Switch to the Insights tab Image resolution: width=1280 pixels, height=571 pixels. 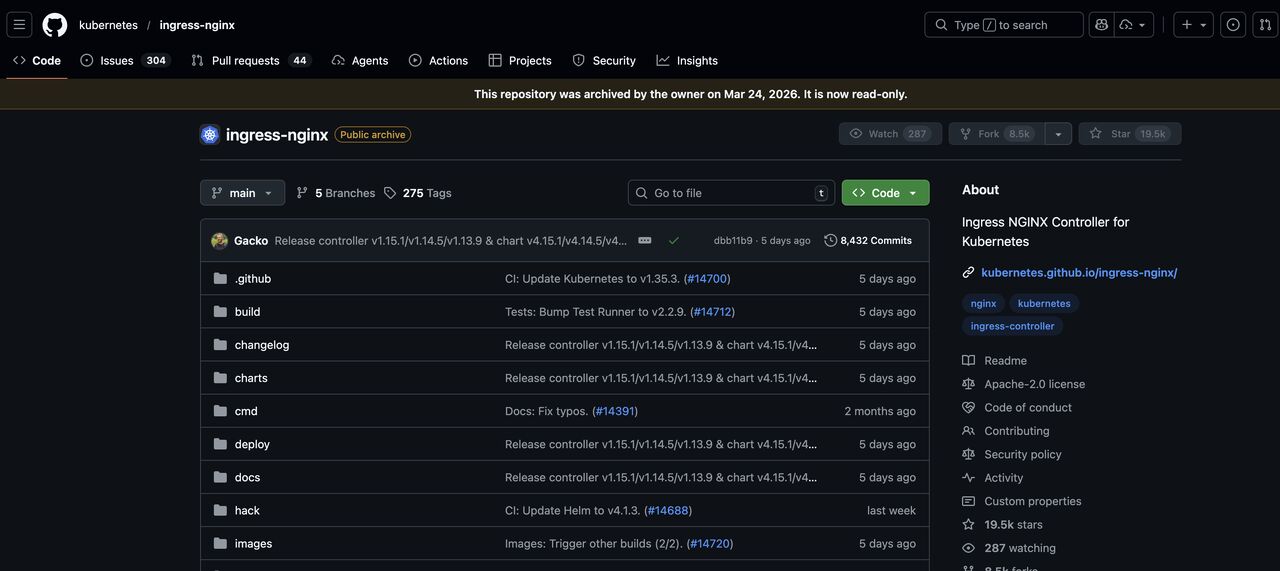click(x=687, y=61)
